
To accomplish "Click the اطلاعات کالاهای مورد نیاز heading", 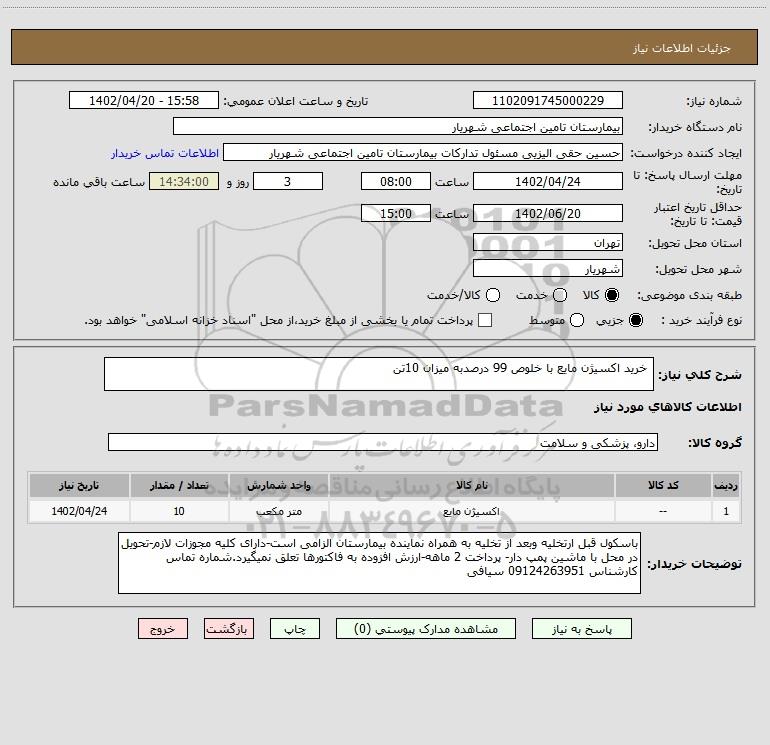I will tap(667, 407).
